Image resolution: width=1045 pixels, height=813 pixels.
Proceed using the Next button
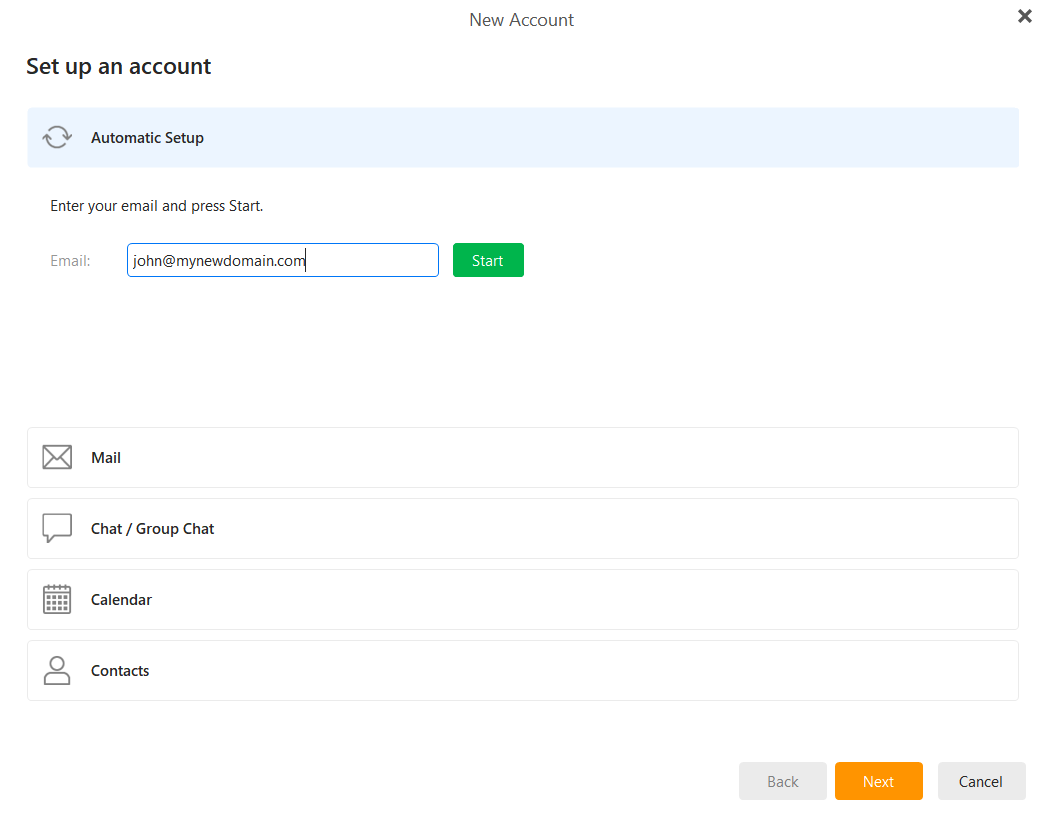[x=878, y=781]
